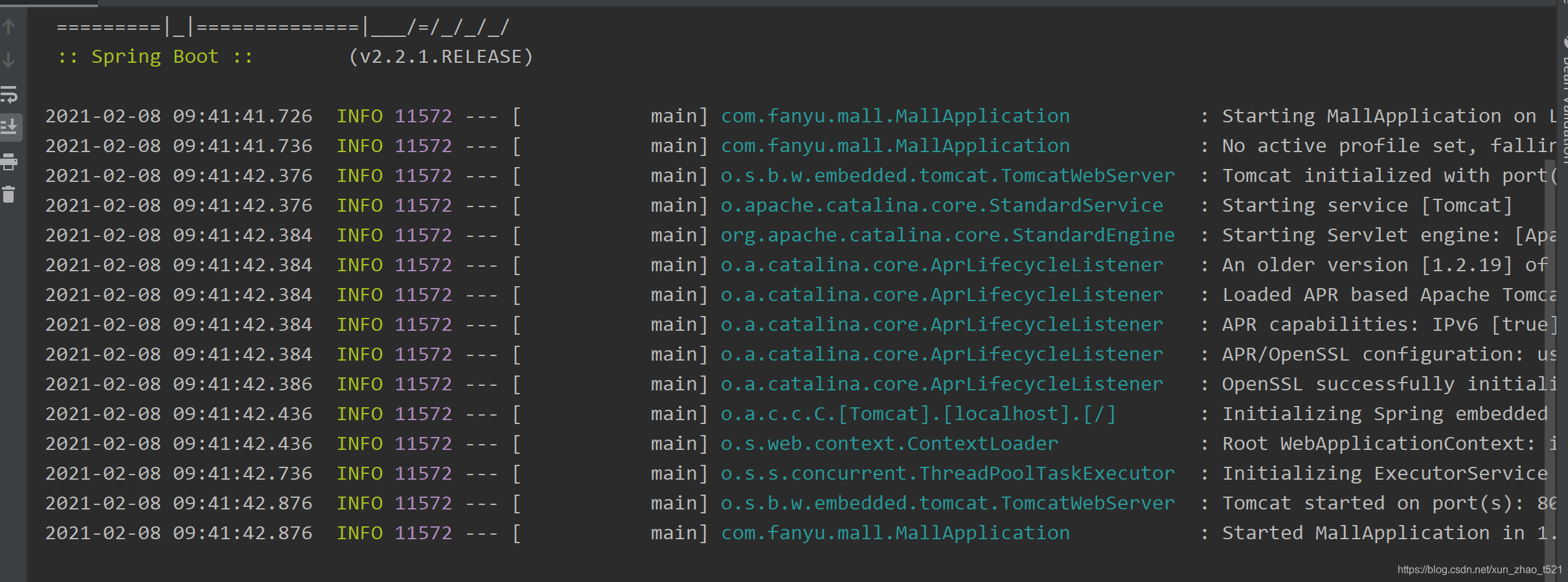This screenshot has height=582, width=1568.
Task: Click 'Root WebApplicationContext:' message
Action: click(x=1379, y=444)
